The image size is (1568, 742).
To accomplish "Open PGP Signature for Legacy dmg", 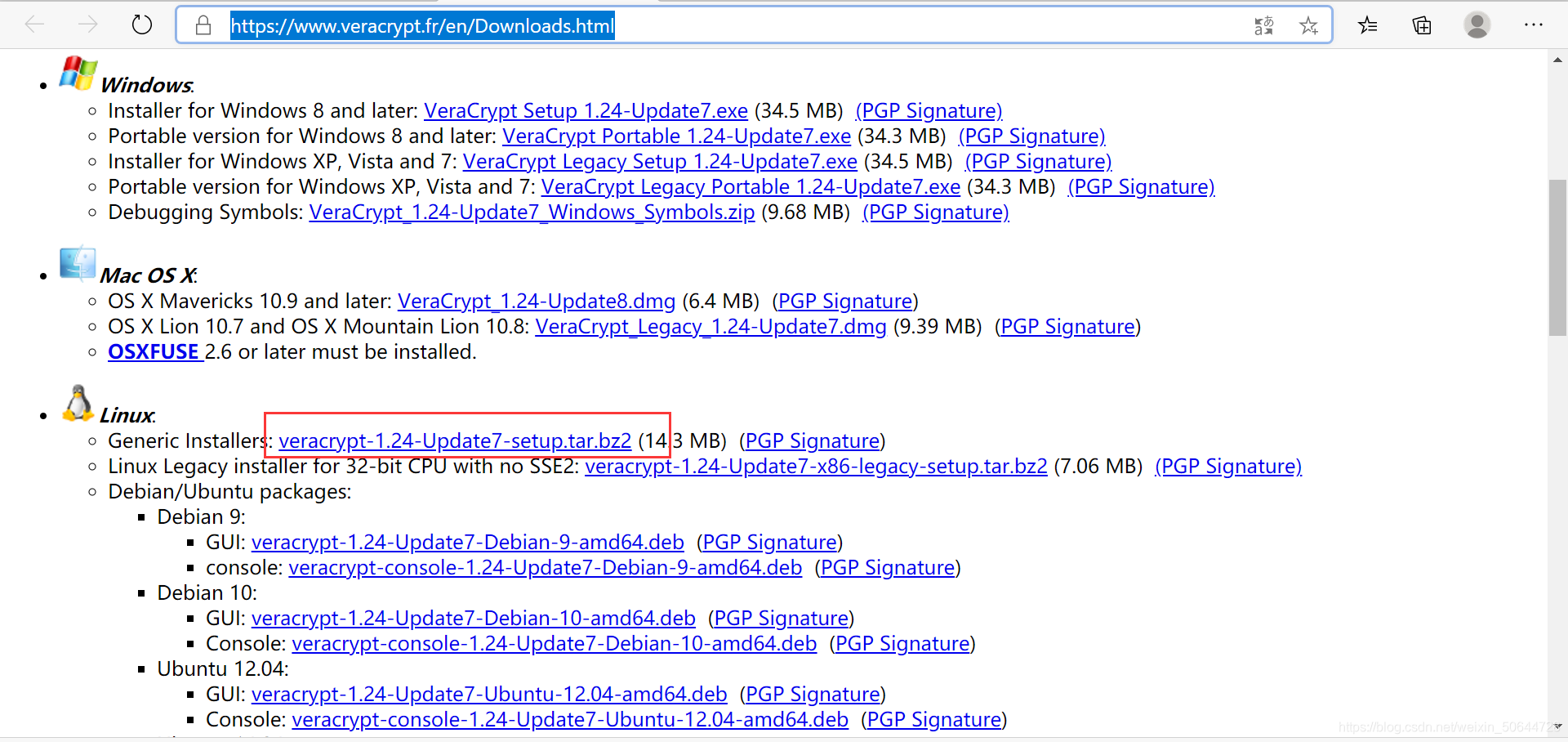I will pyautogui.click(x=1067, y=327).
